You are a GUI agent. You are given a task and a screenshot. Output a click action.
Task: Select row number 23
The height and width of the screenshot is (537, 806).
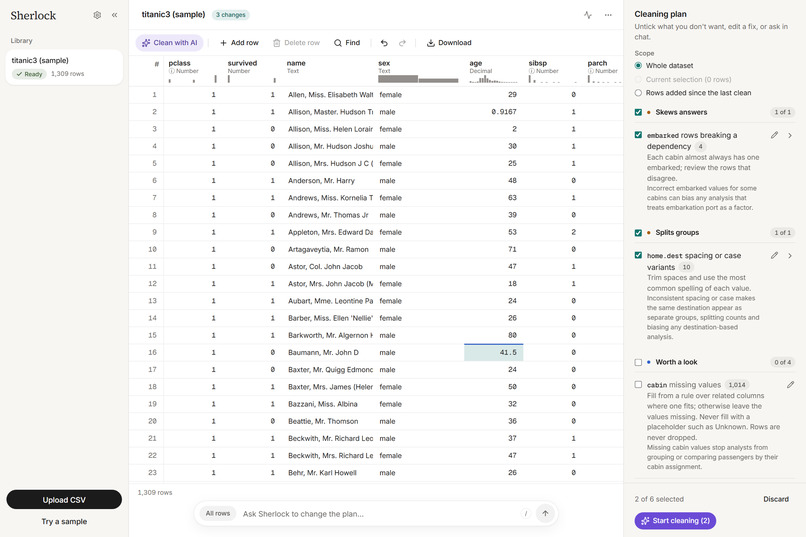(146, 473)
